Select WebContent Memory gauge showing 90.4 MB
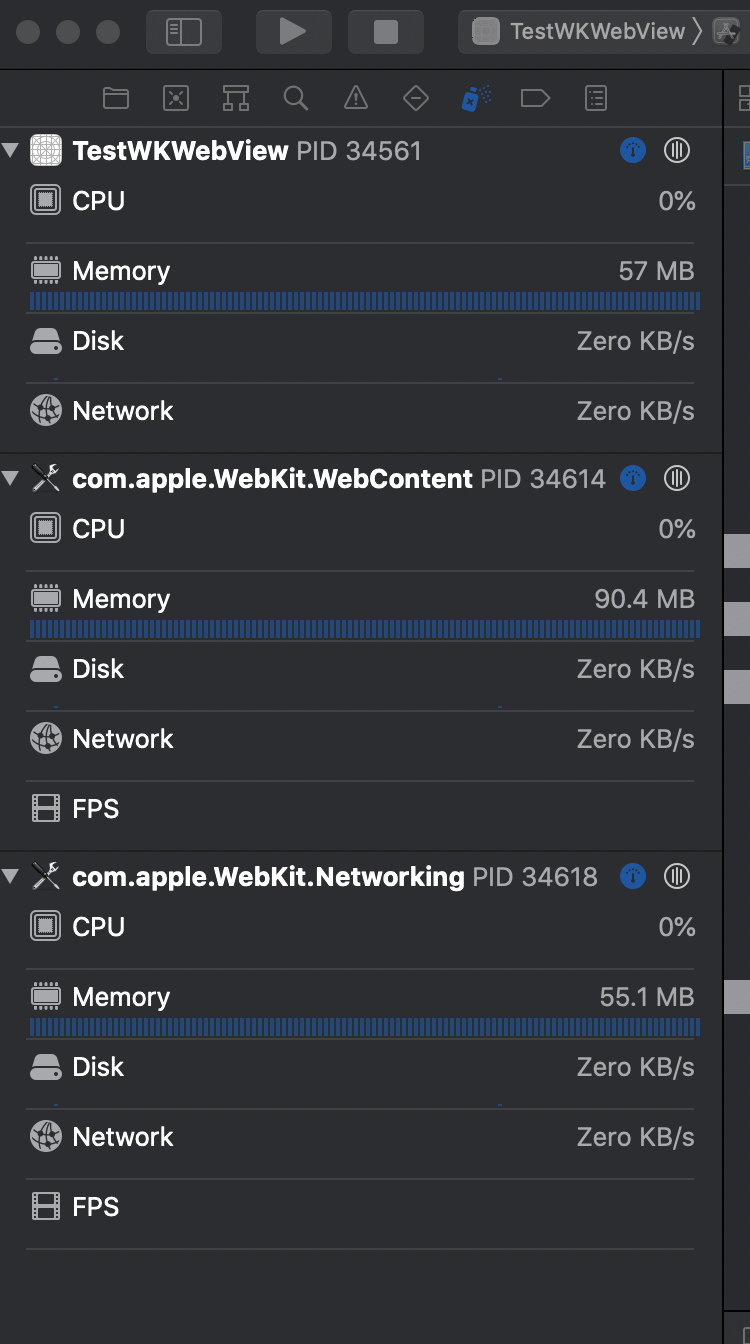Viewport: 750px width, 1344px height. pyautogui.click(x=362, y=600)
